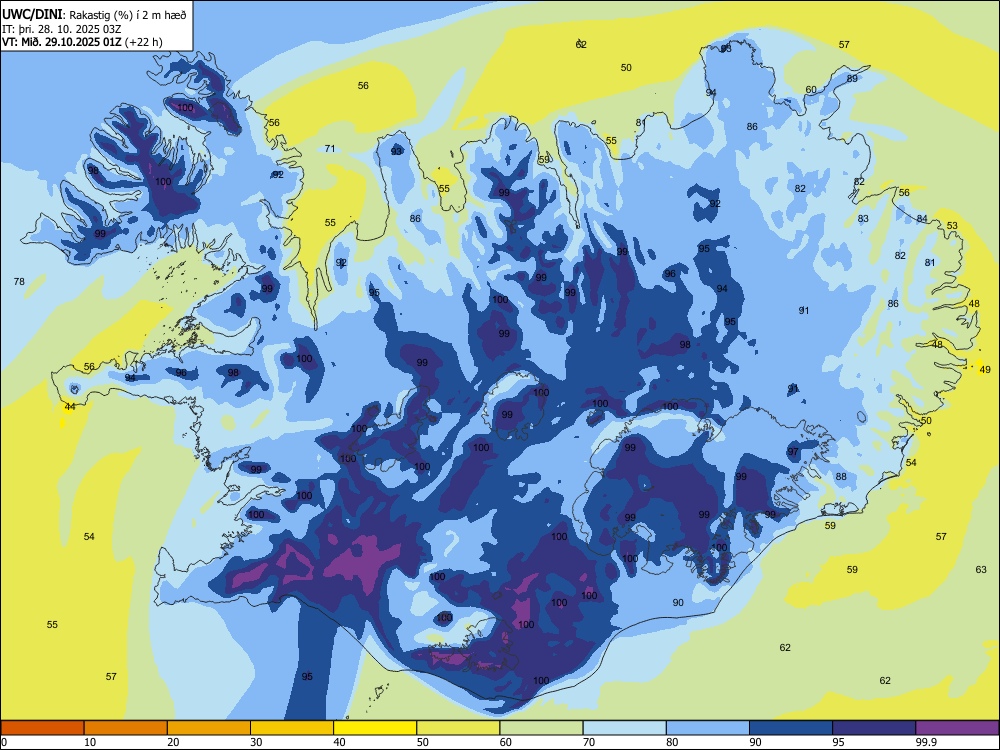1000x750 pixels.
Task: Click the map value '53'
Action: pos(952,226)
